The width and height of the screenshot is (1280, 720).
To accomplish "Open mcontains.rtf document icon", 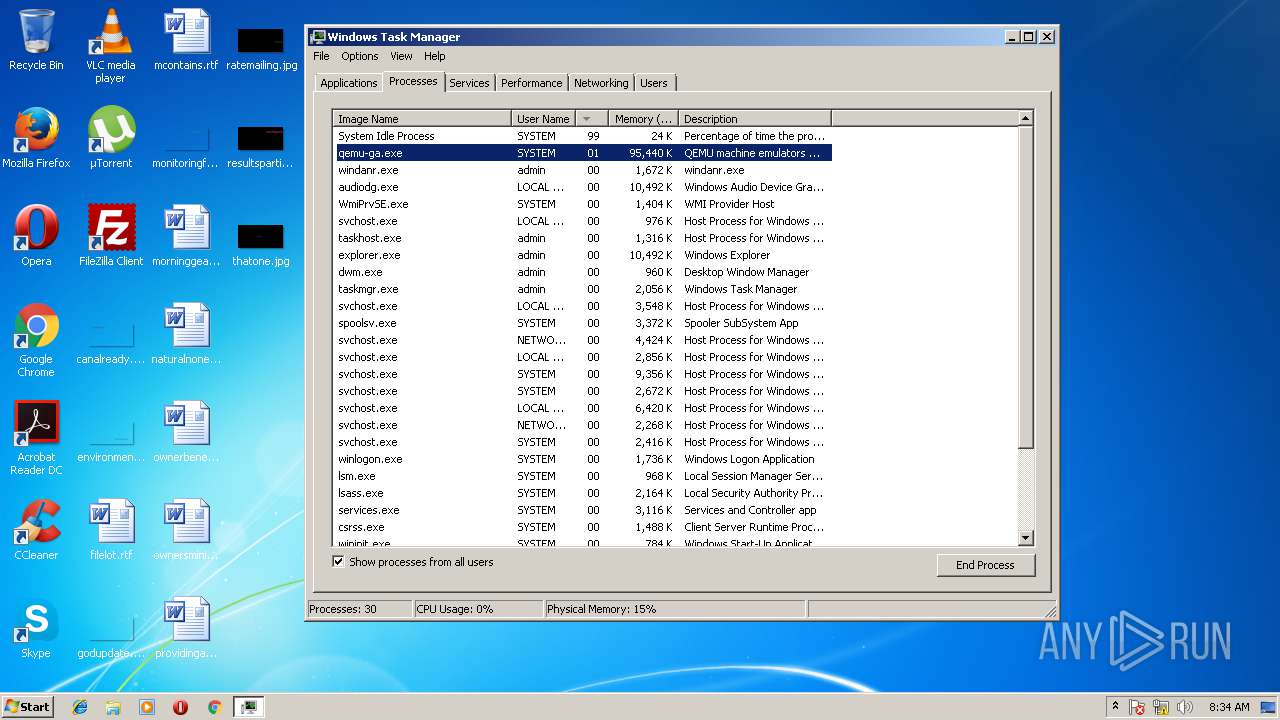I will (186, 40).
